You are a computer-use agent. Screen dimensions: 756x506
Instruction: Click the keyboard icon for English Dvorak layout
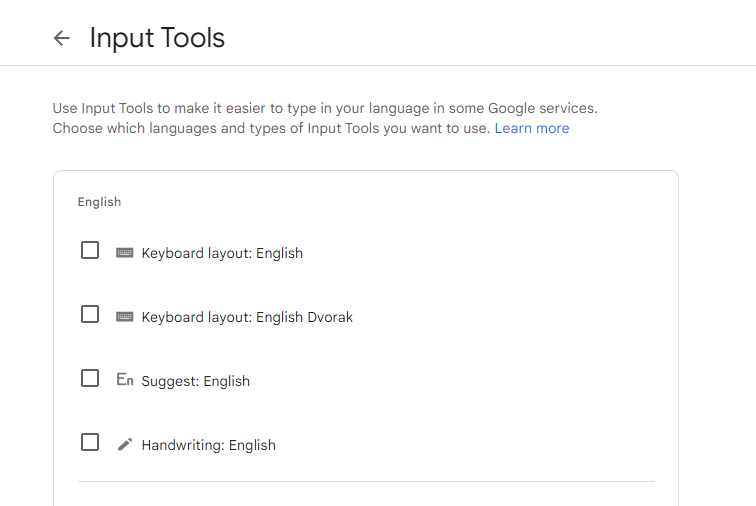coord(124,317)
